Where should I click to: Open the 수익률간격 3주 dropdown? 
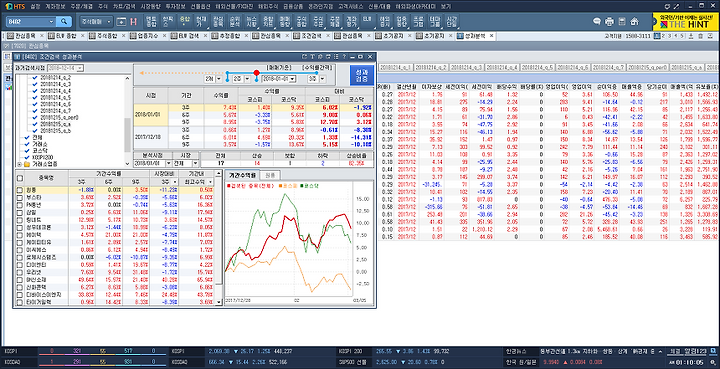pyautogui.click(x=322, y=79)
